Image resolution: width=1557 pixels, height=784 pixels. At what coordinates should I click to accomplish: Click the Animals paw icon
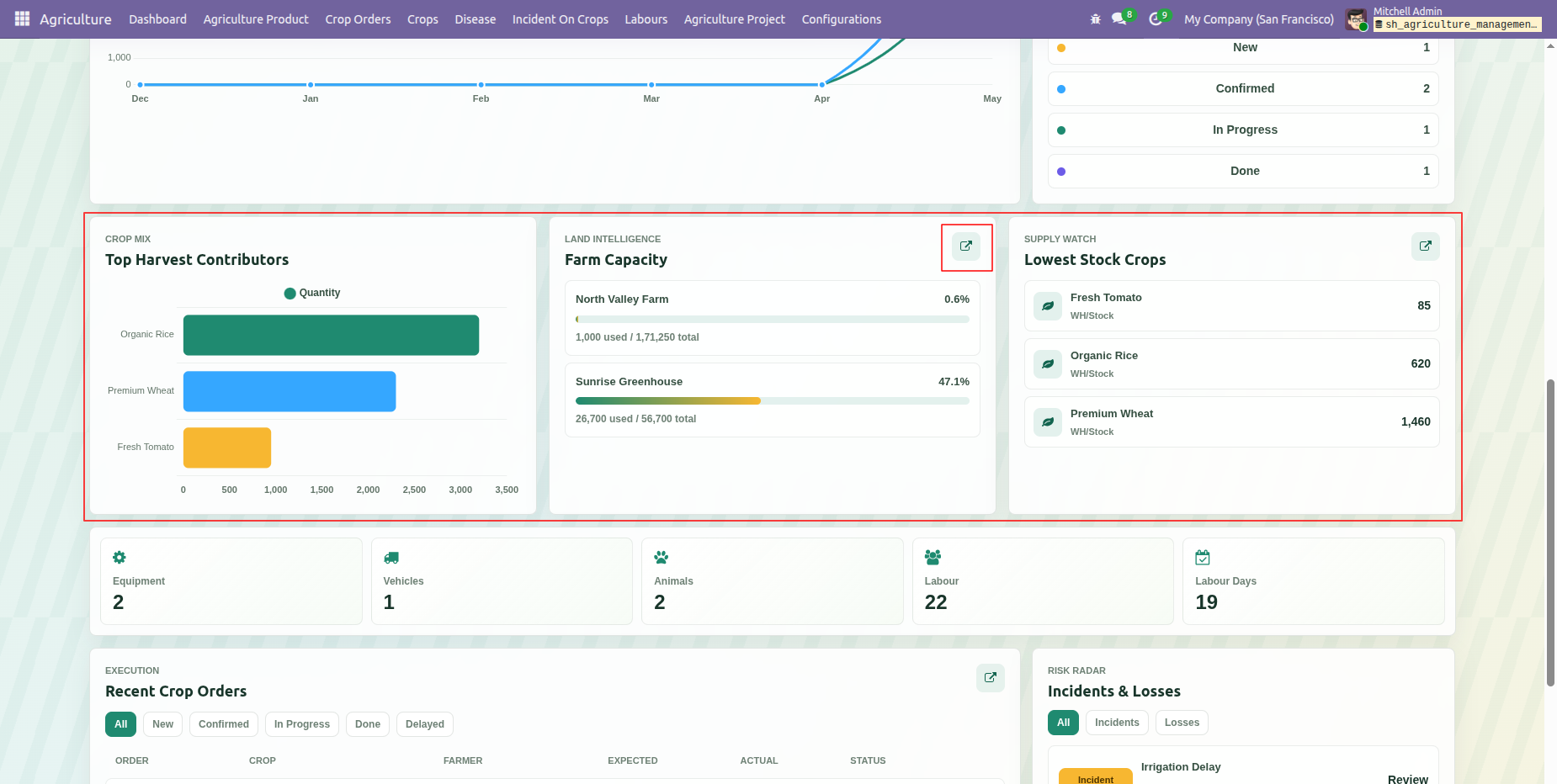click(x=662, y=558)
